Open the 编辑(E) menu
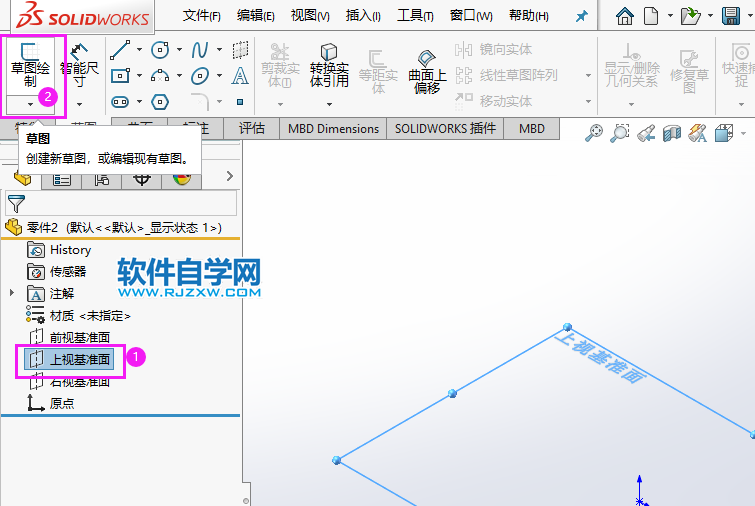The height and width of the screenshot is (506, 755). point(256,16)
